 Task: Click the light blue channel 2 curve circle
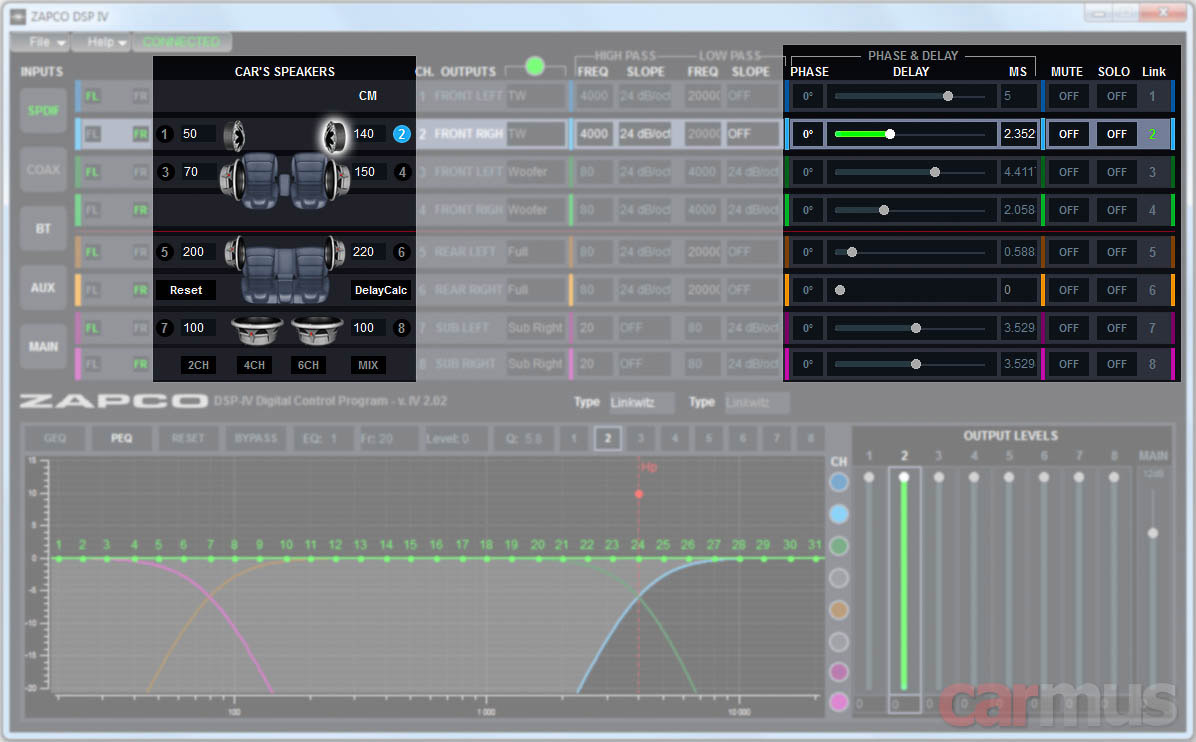click(x=839, y=514)
